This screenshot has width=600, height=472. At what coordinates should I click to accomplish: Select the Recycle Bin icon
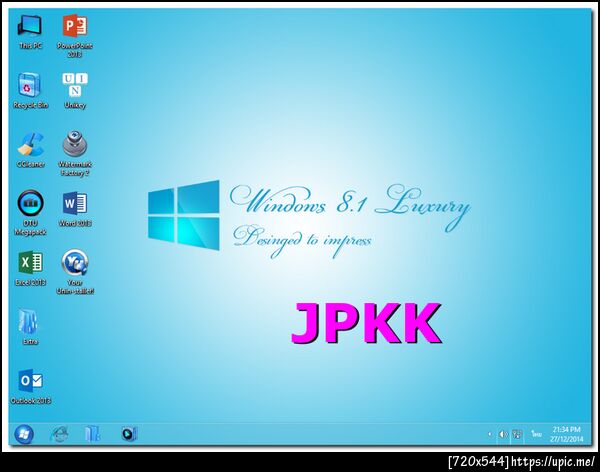pos(30,90)
